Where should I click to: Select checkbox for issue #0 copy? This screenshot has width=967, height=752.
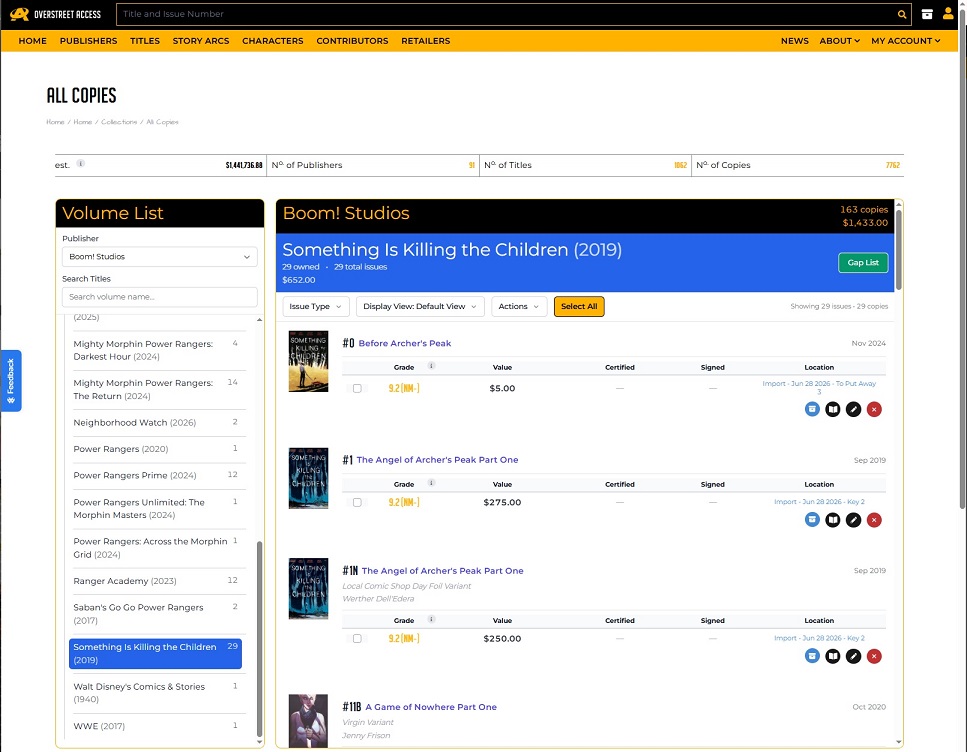point(357,388)
